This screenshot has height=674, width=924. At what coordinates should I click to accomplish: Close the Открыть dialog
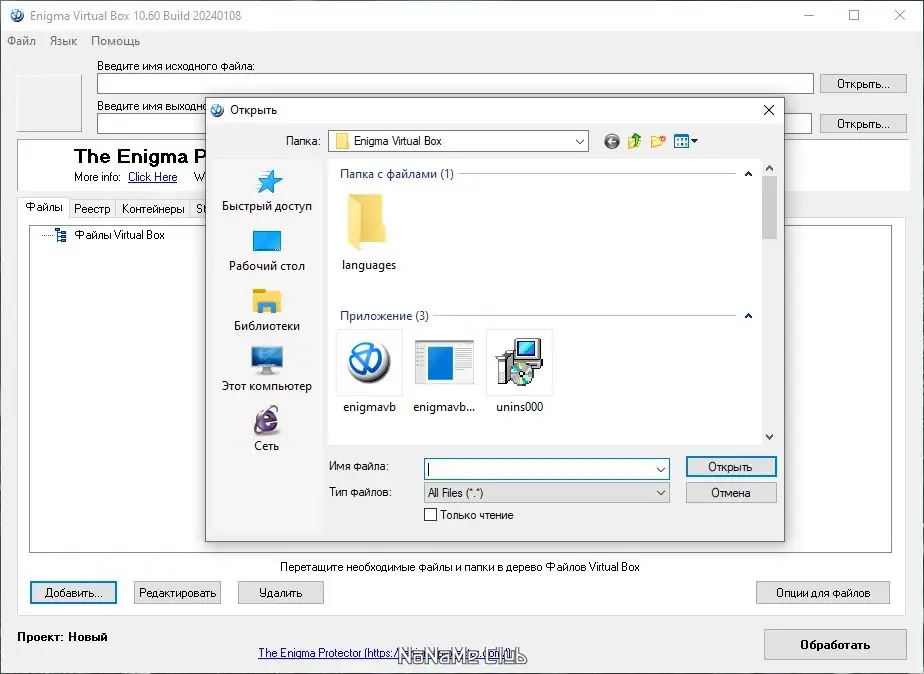(768, 110)
